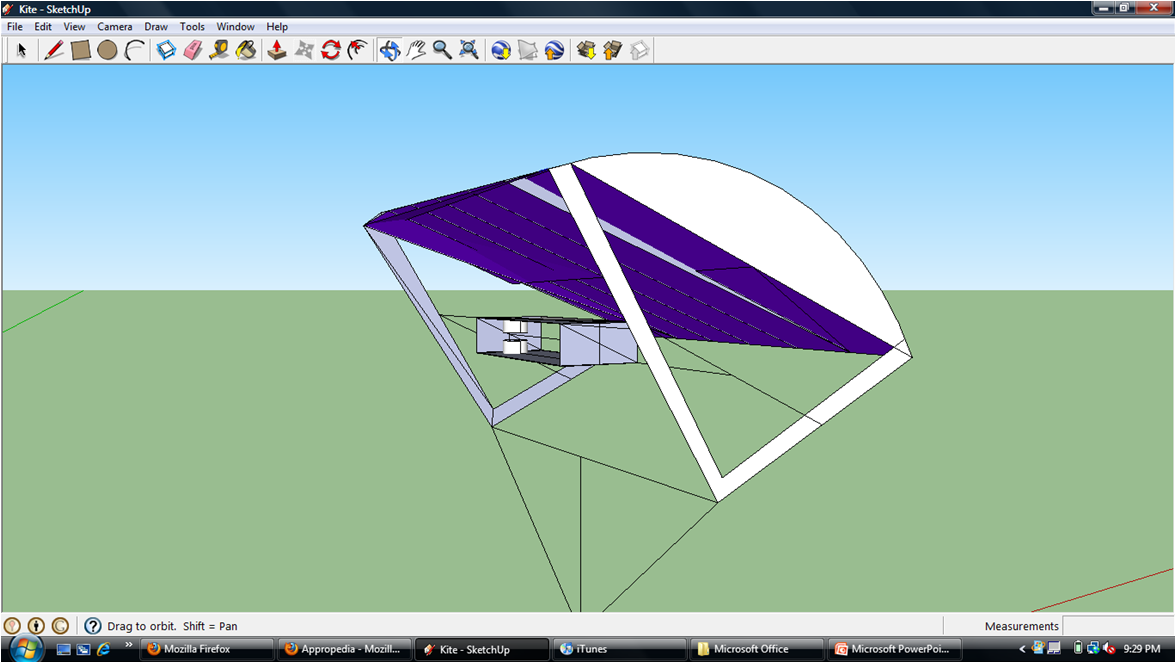Click the Measurements input box
Viewport: 1176px width, 663px height.
click(1118, 626)
